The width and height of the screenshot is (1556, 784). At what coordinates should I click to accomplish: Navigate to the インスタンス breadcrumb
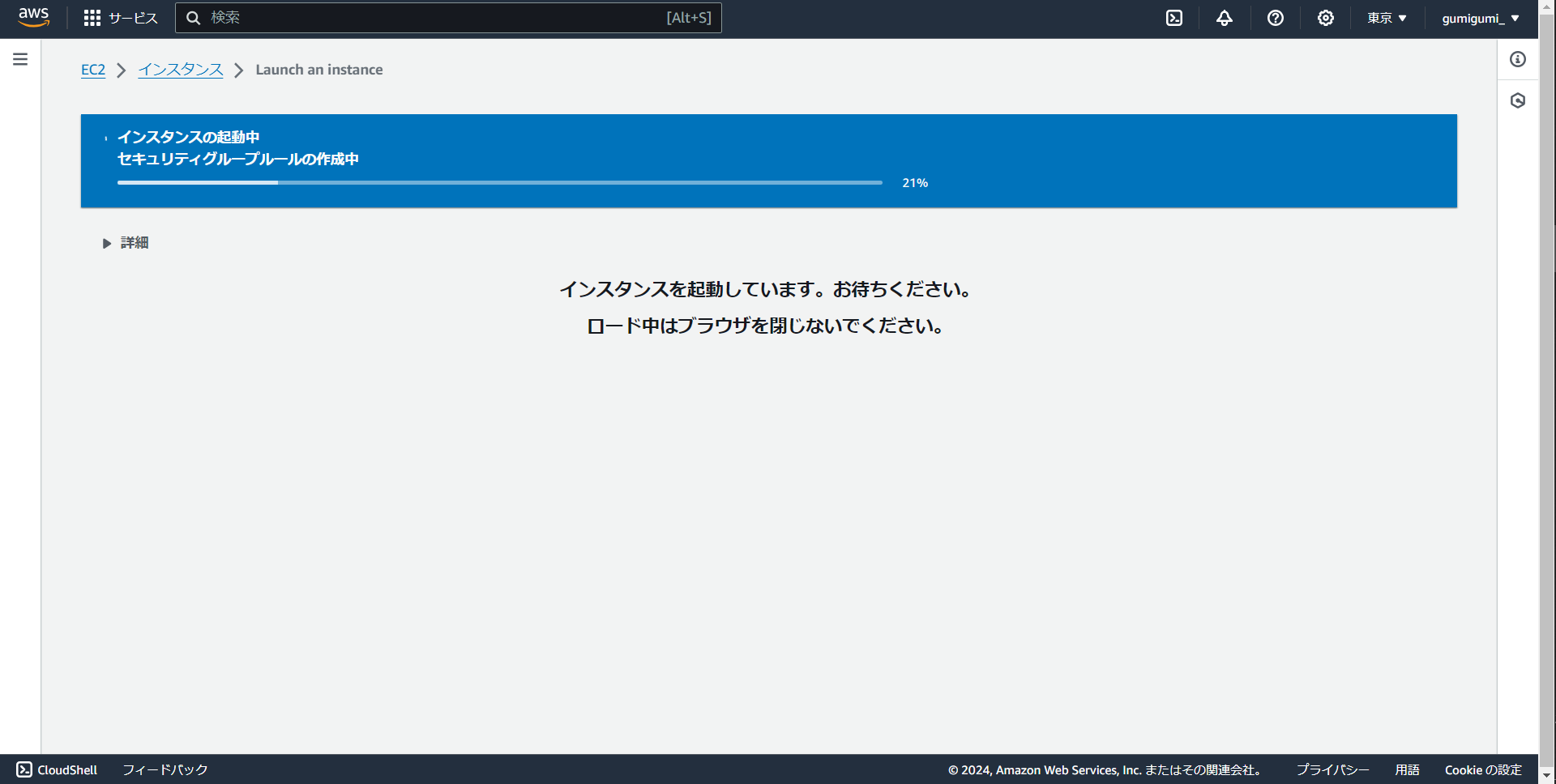pos(180,70)
